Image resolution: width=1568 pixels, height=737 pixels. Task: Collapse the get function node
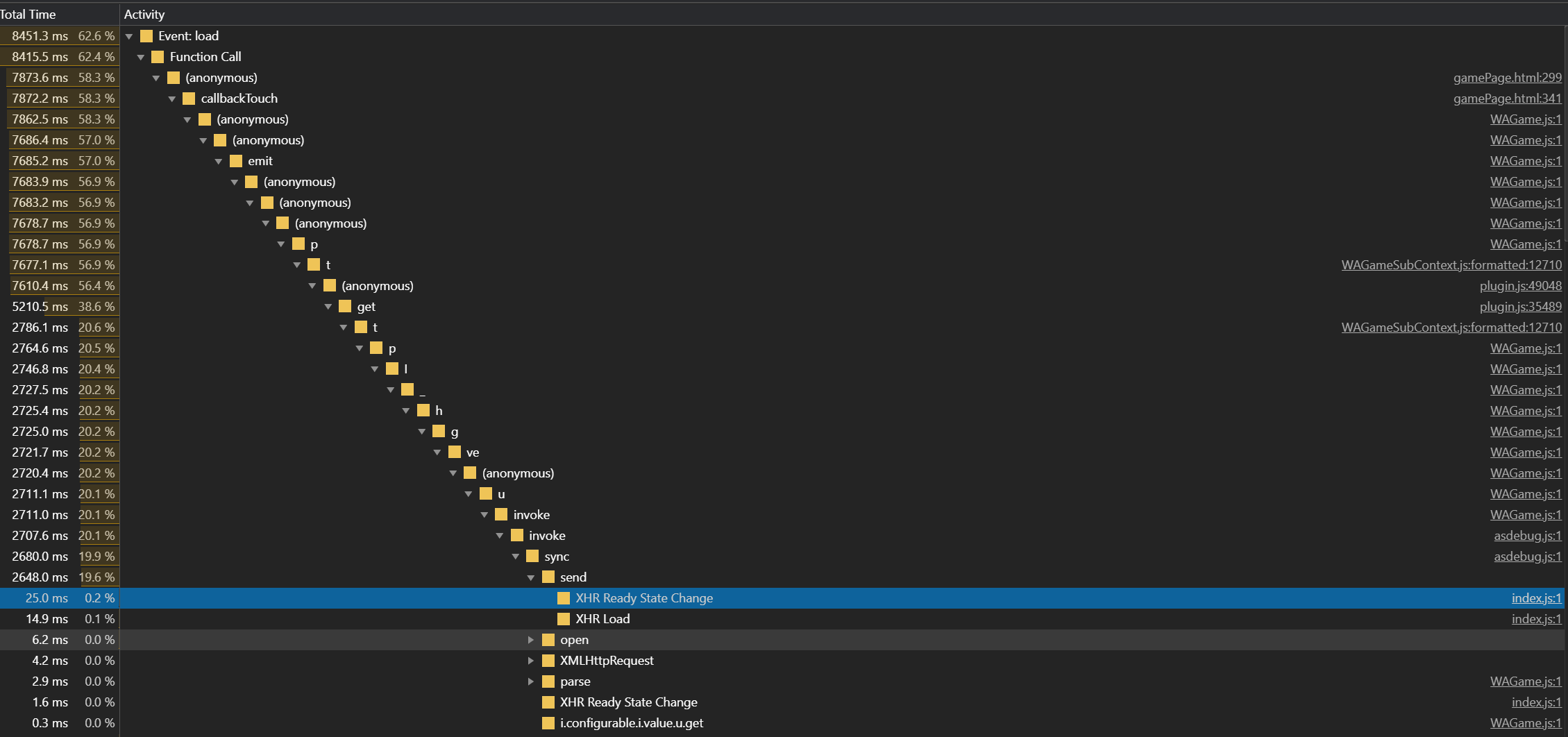pyautogui.click(x=328, y=307)
